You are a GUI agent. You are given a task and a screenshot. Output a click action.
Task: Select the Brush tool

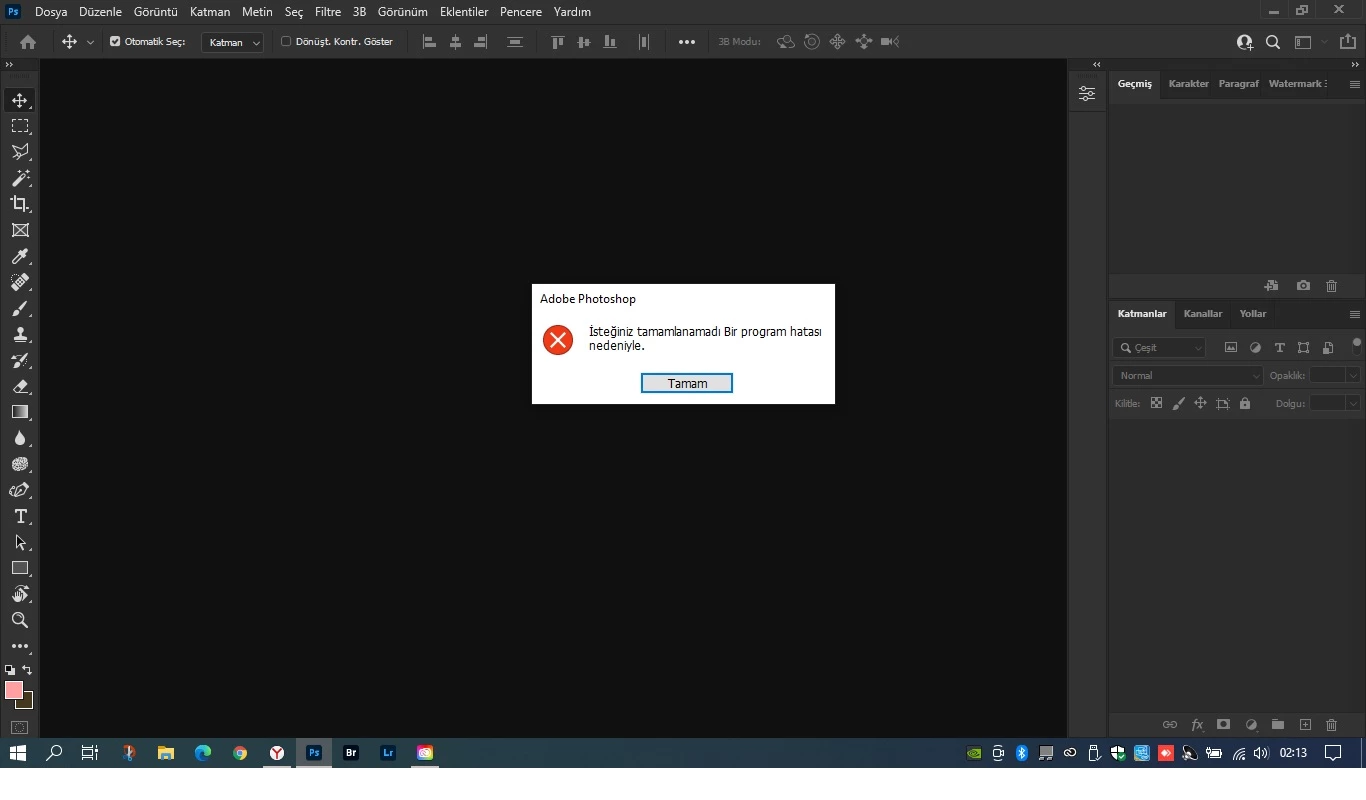(x=20, y=309)
